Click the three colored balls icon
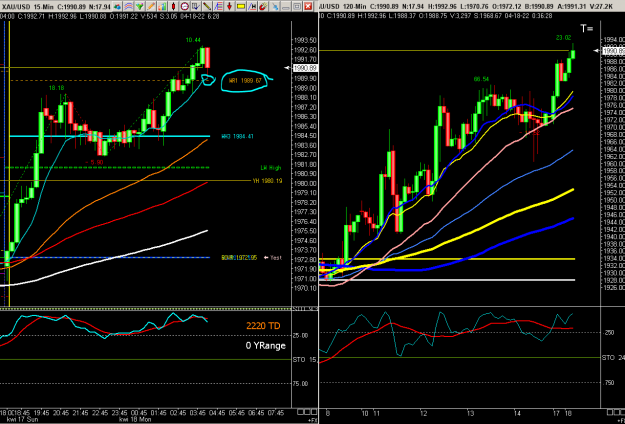Viewport: 625px width, 424px height. click(x=117, y=6)
